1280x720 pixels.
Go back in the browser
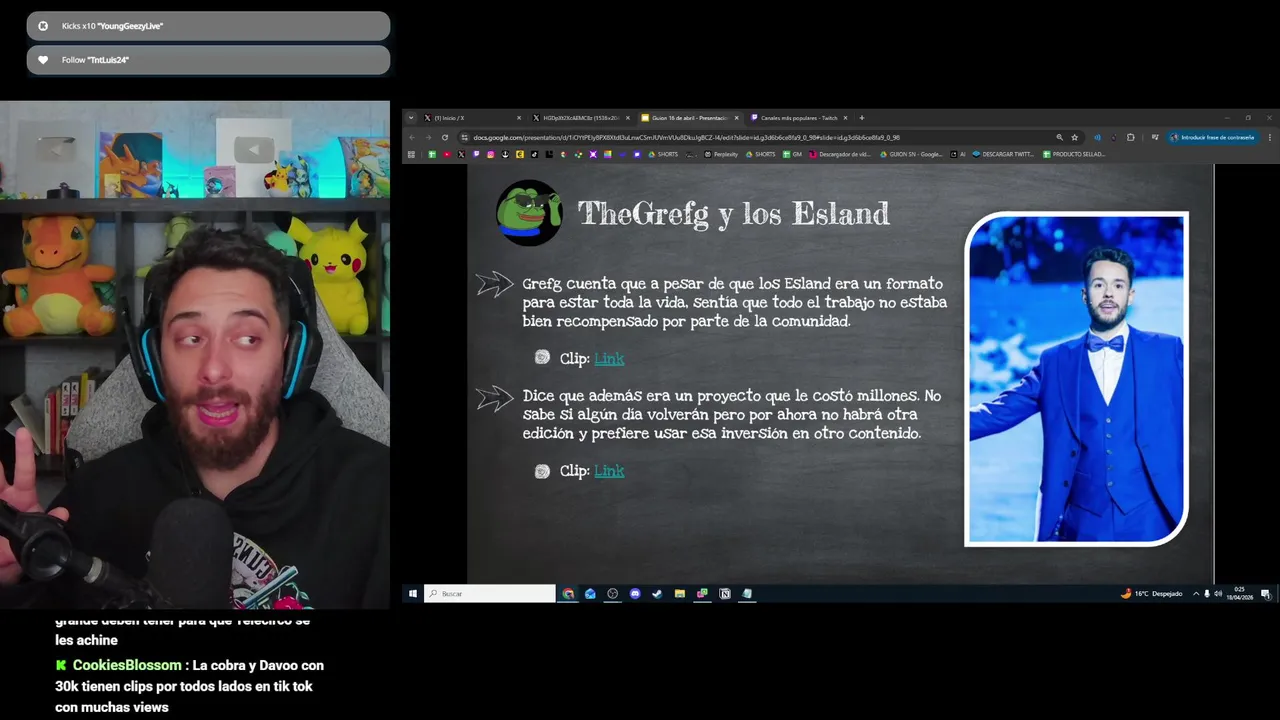[x=412, y=137]
